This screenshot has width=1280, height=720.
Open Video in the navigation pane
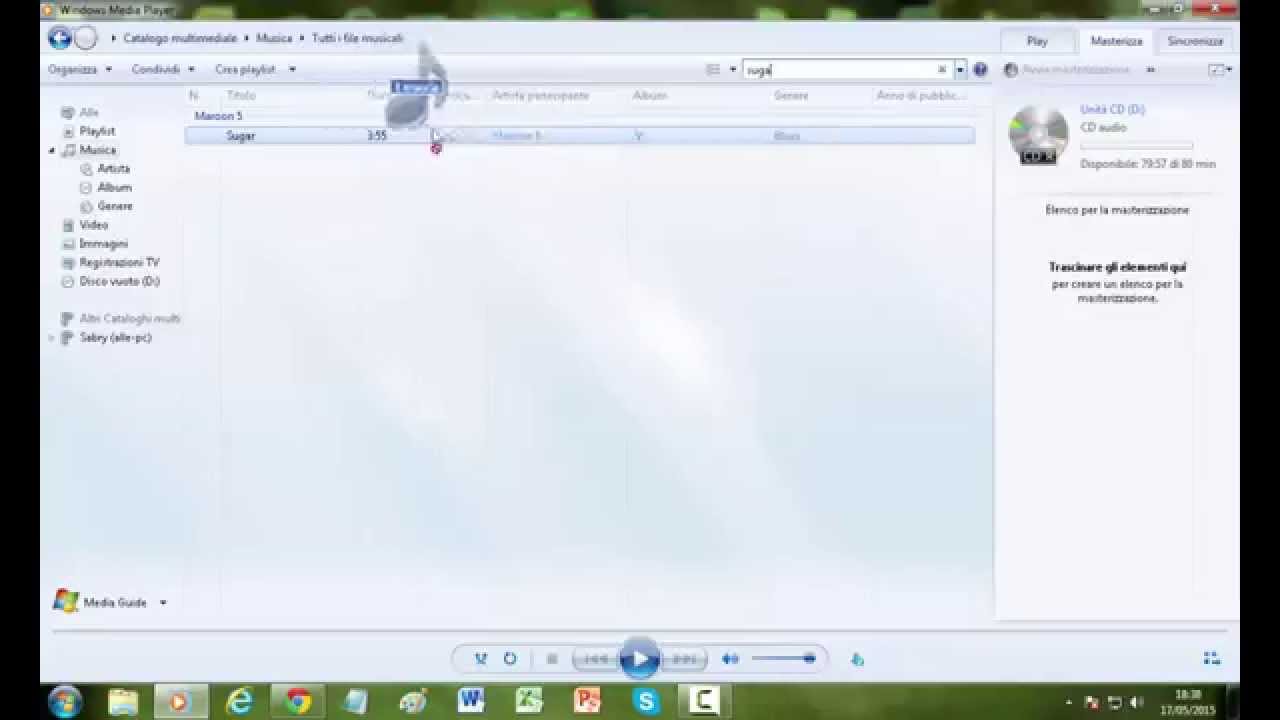click(93, 225)
